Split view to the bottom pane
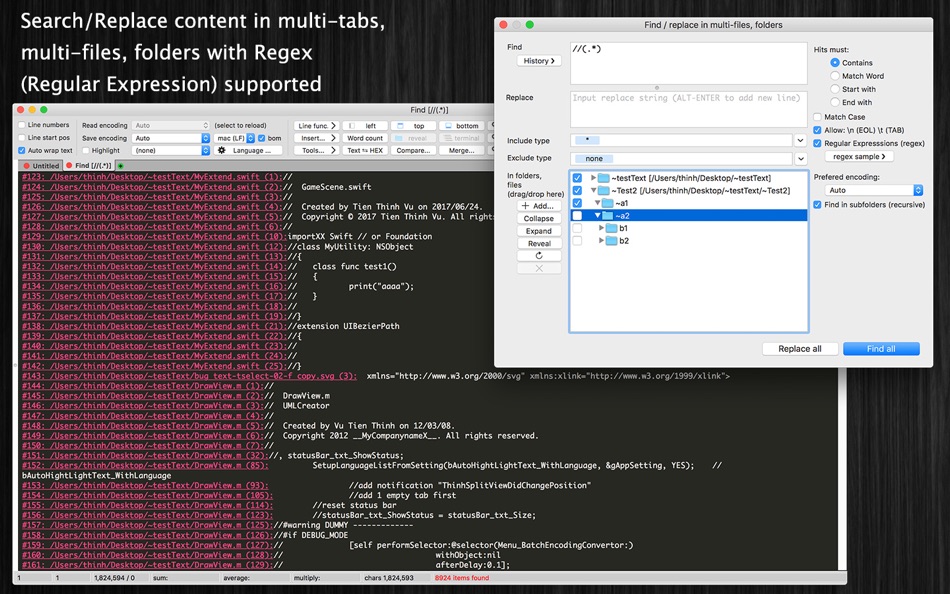The image size is (950, 594). 462,125
